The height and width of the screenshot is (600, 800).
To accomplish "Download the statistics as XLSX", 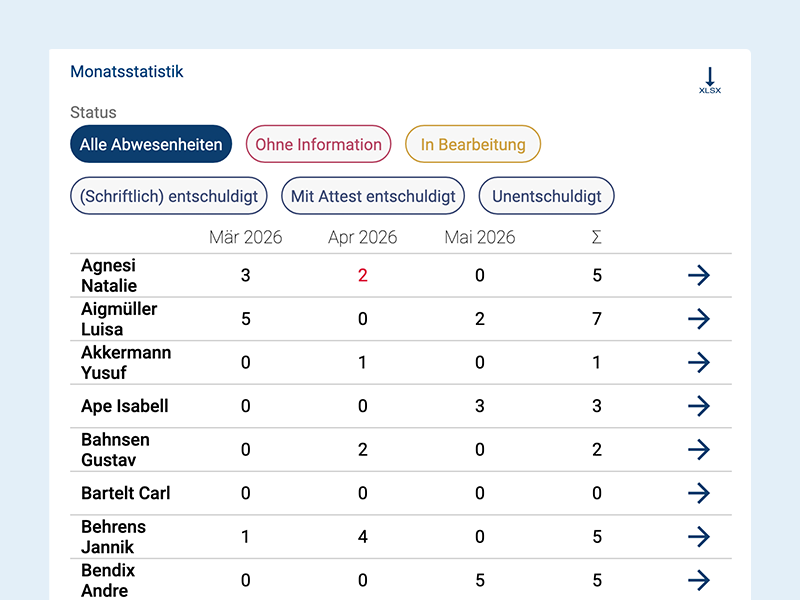I will tap(710, 81).
